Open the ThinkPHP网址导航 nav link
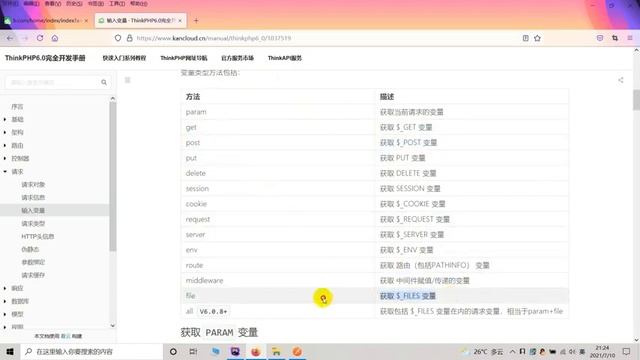The image size is (640, 360). pos(184,58)
